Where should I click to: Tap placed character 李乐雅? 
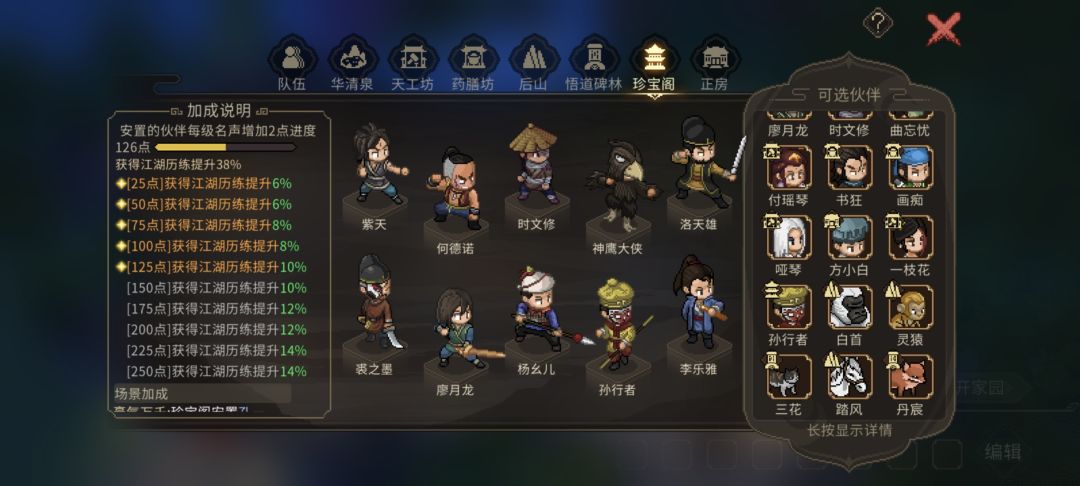(698, 303)
